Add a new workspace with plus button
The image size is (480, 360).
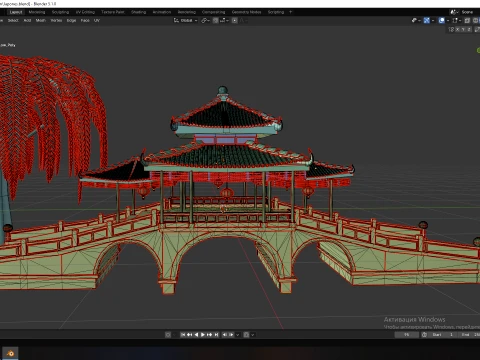290,12
